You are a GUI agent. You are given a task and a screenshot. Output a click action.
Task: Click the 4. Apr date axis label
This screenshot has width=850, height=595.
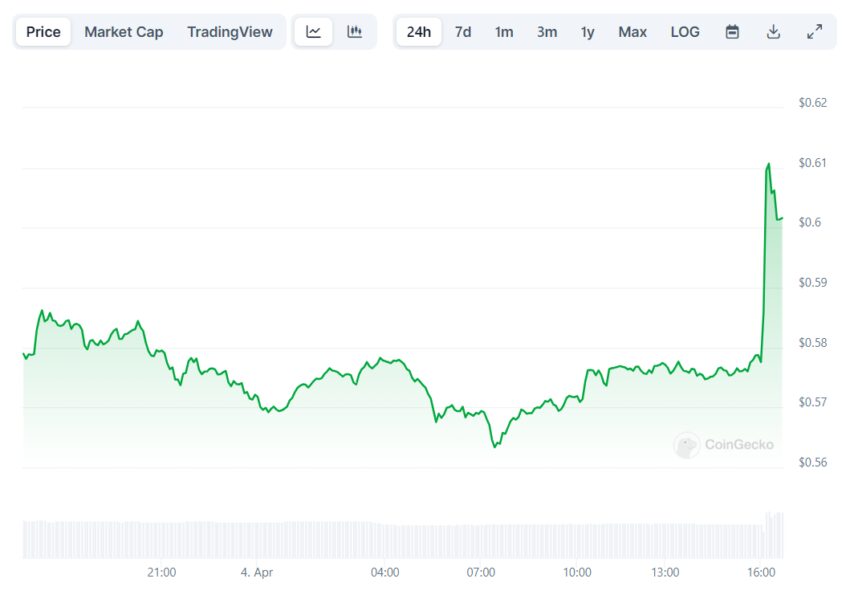point(257,572)
